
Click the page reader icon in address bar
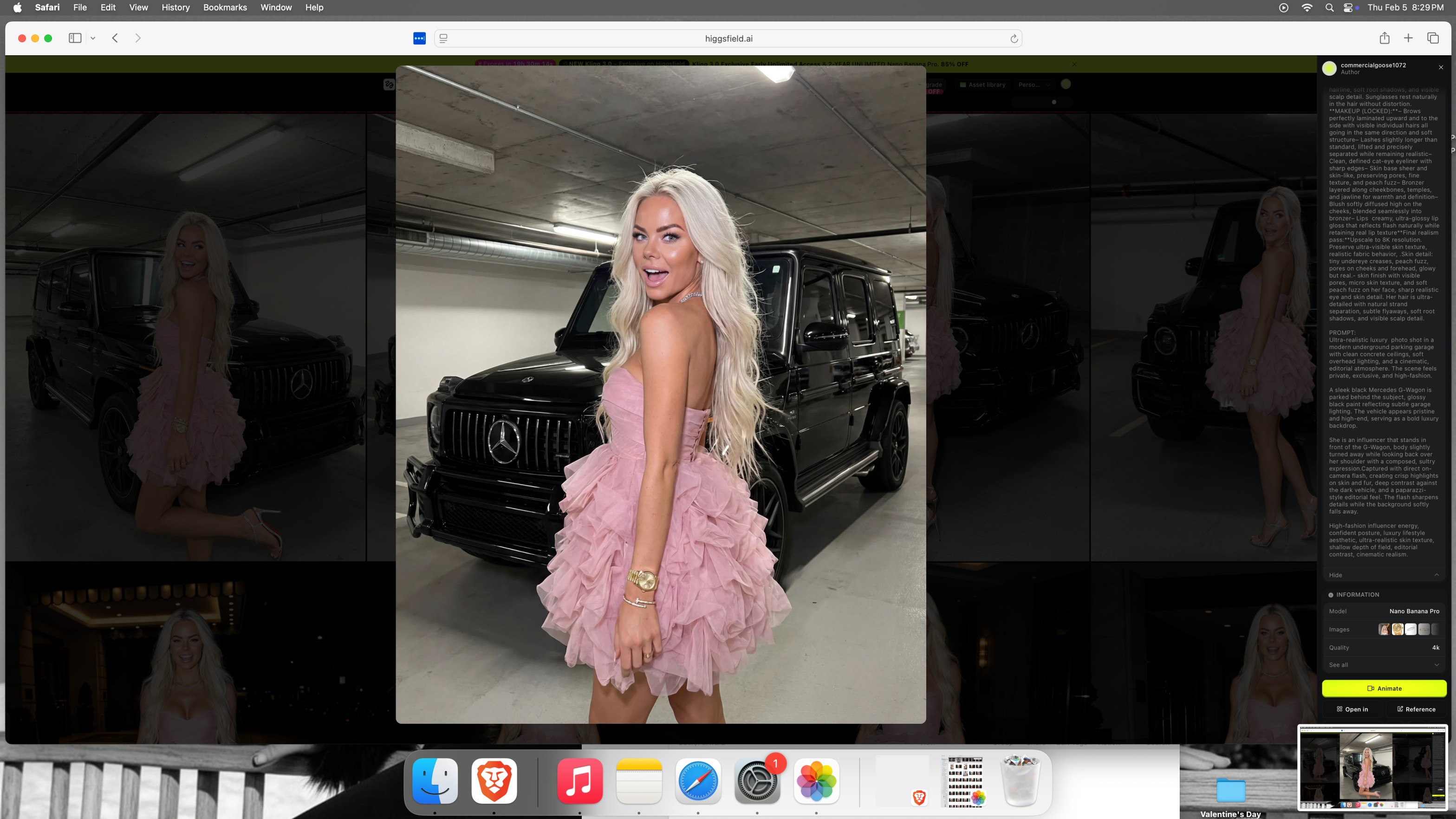pos(444,39)
